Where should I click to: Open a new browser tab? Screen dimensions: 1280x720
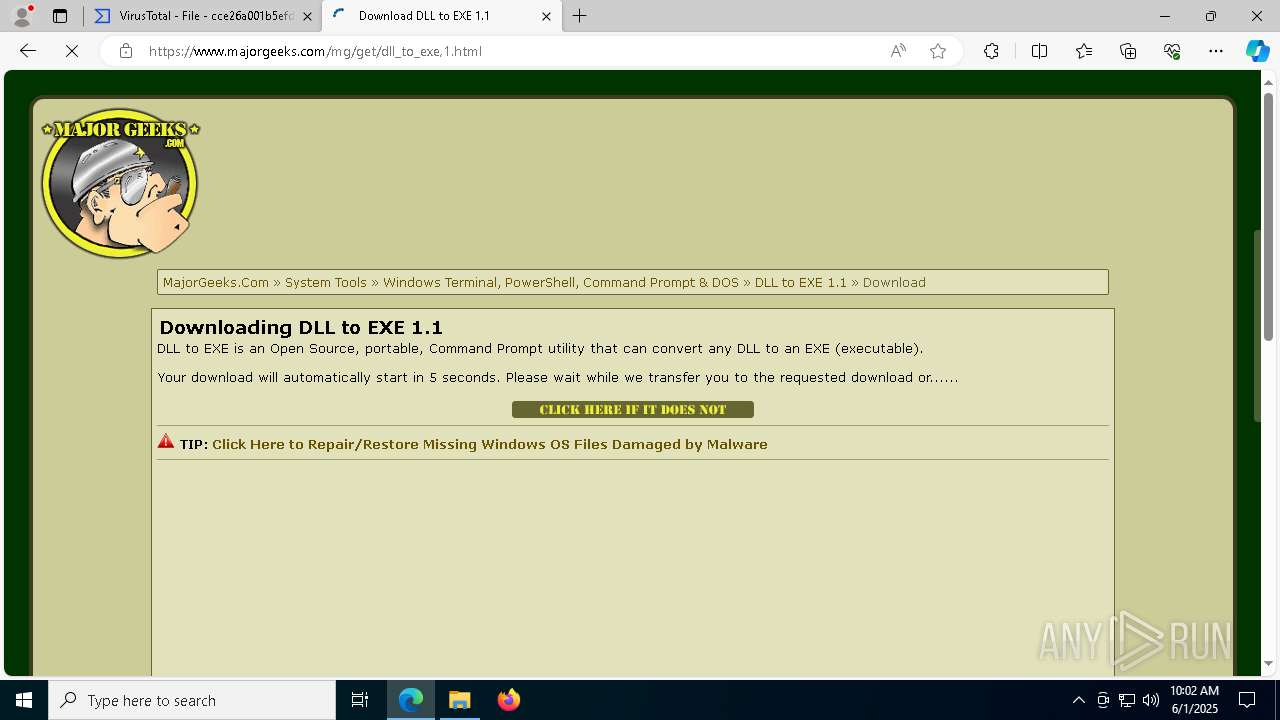[x=579, y=16]
